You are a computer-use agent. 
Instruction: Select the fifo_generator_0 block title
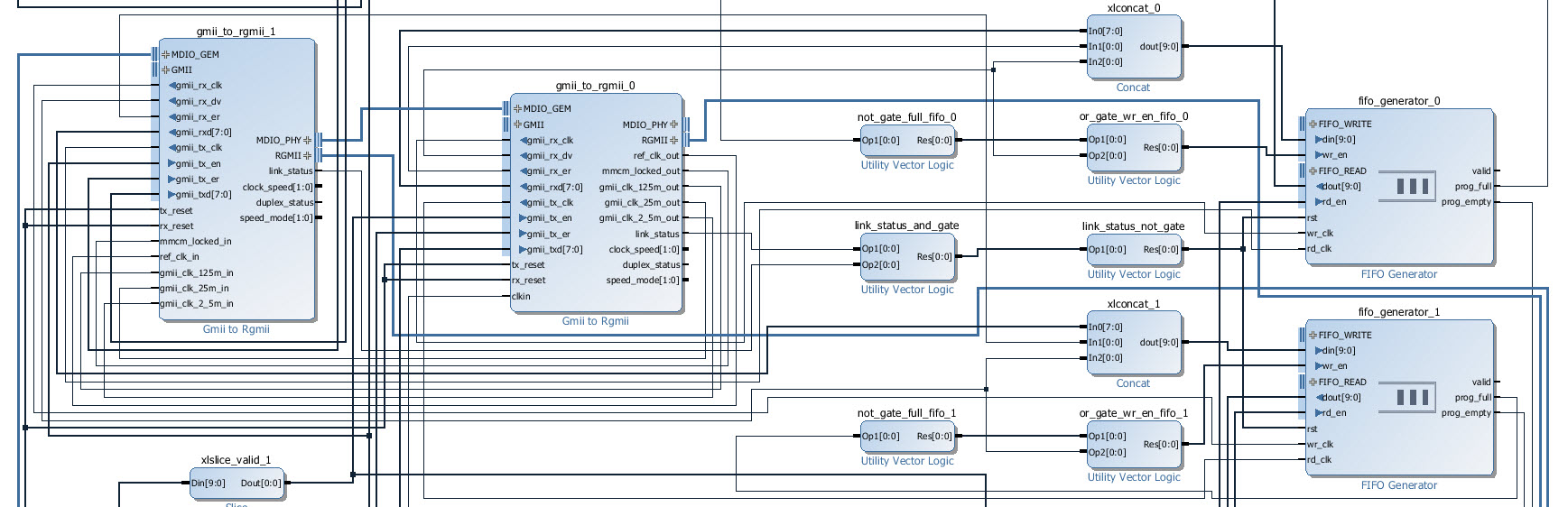1399,101
